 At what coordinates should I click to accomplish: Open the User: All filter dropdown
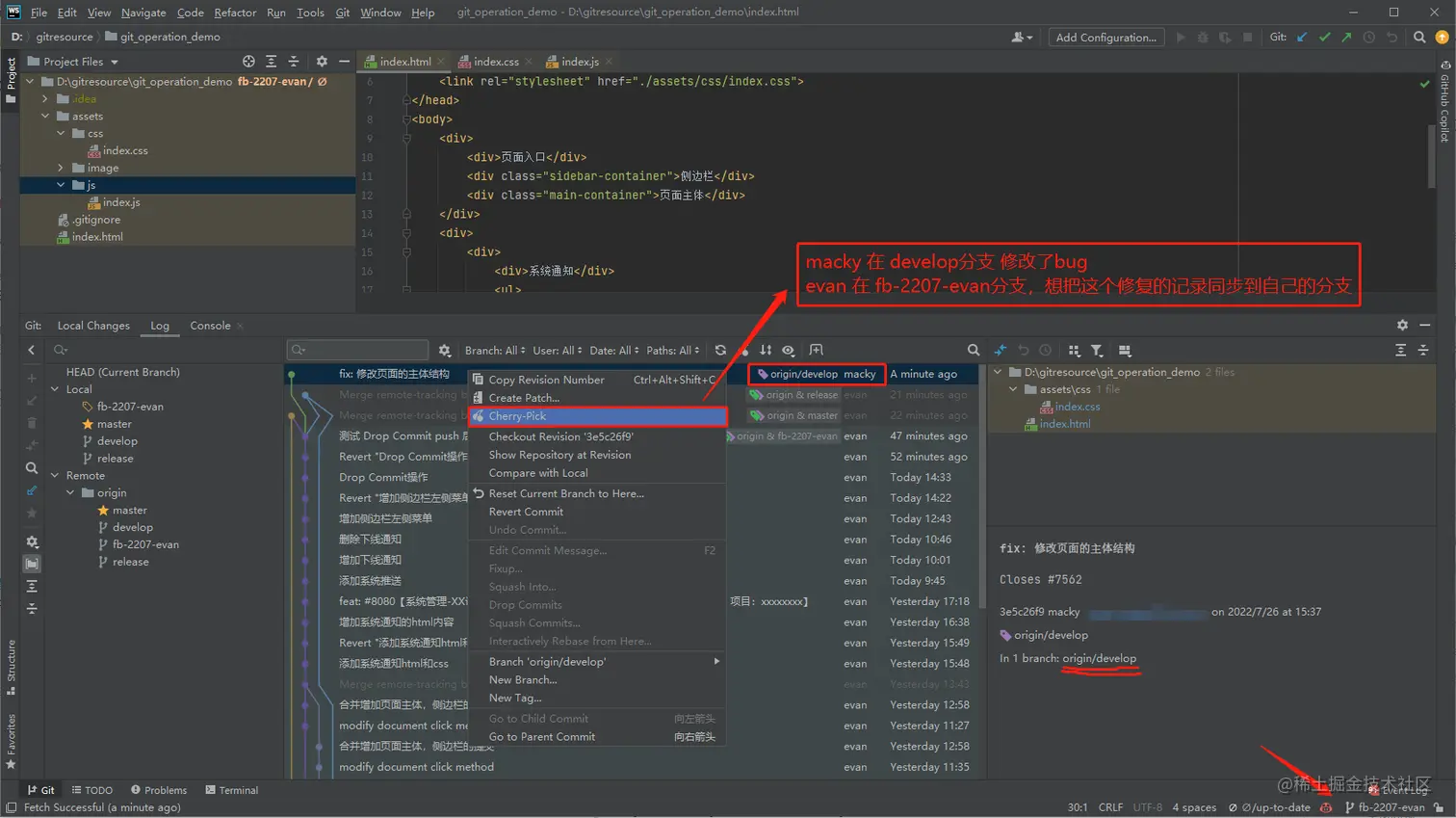click(x=557, y=351)
